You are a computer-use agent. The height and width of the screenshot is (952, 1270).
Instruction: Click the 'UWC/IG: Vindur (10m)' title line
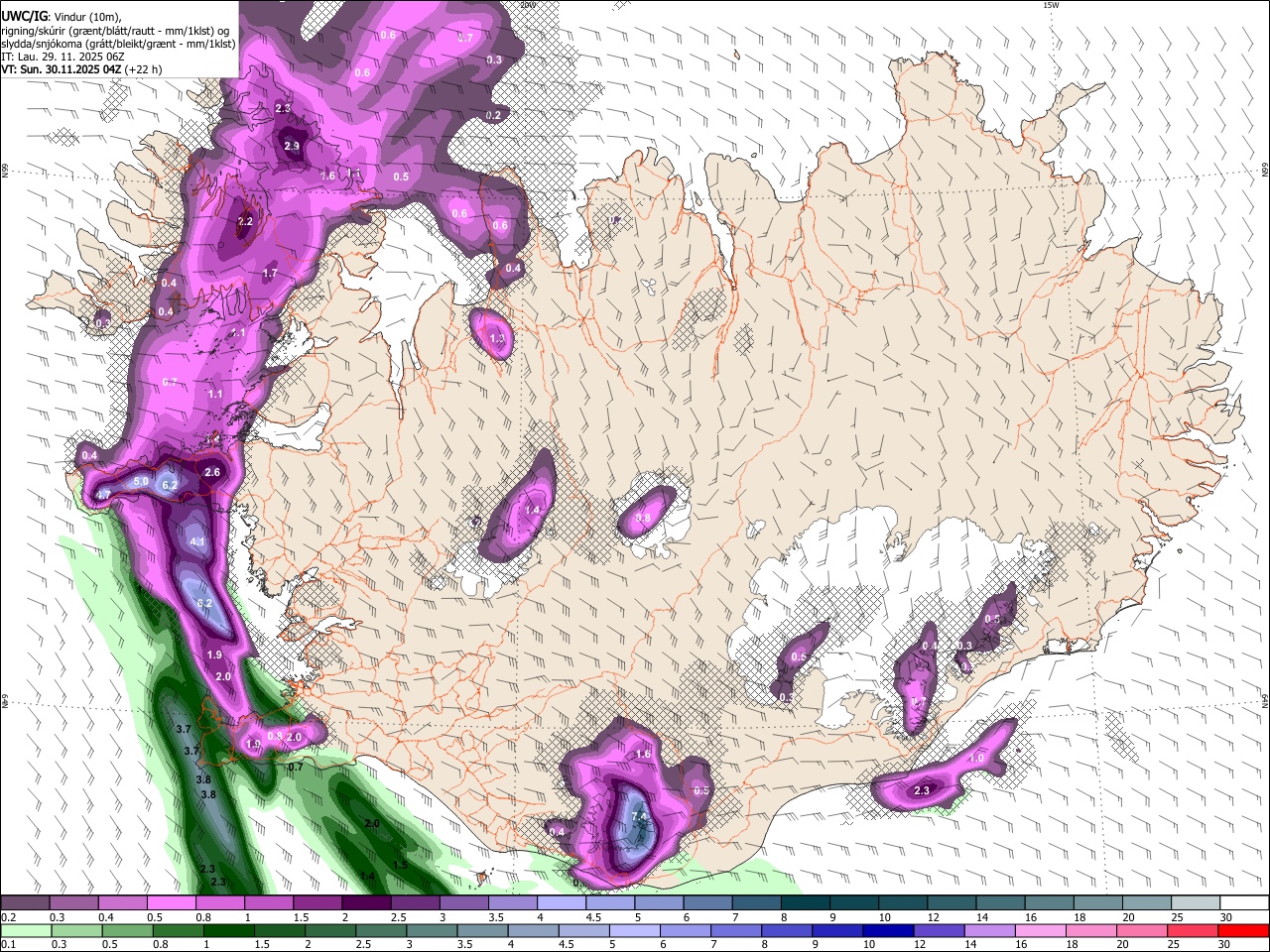click(61, 17)
